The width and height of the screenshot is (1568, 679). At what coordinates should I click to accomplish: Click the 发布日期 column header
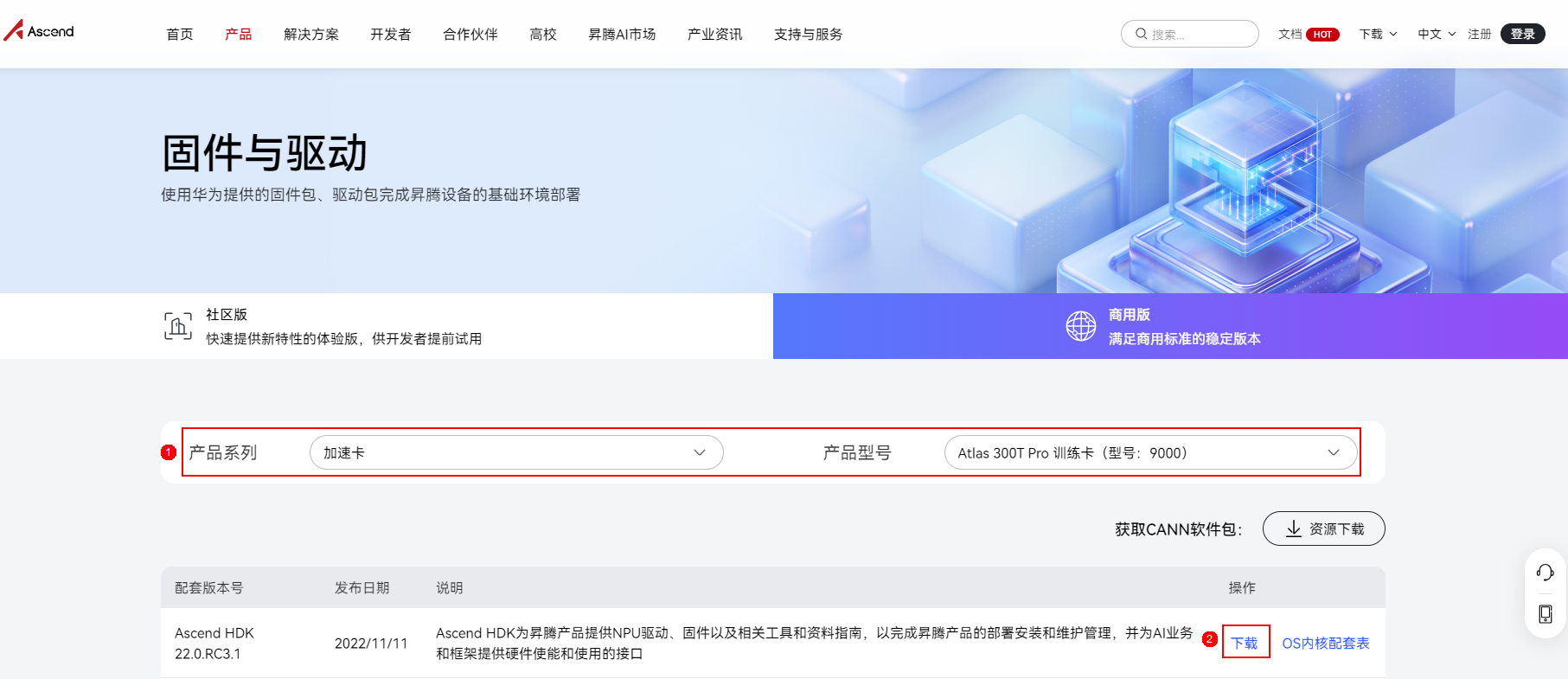(x=362, y=587)
